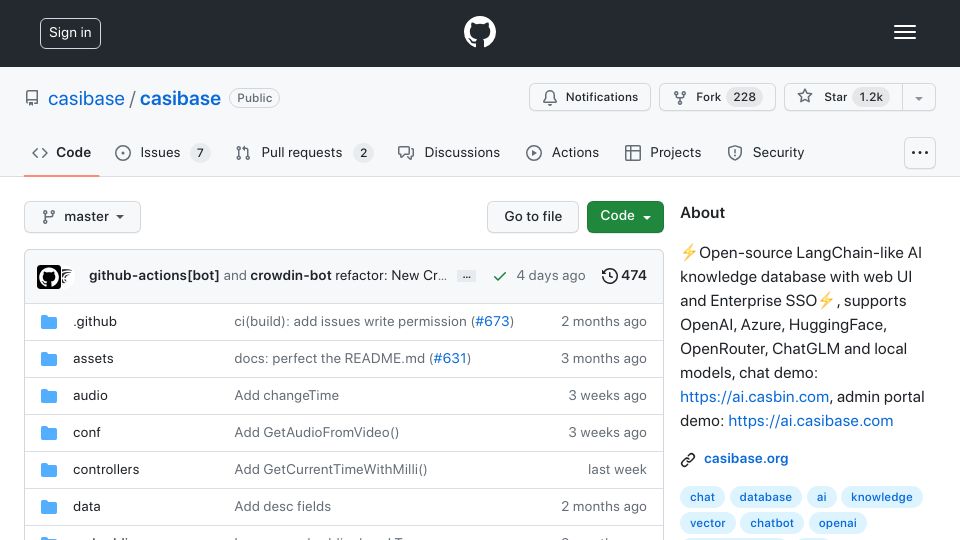
Task: Open the casibase.org website link
Action: [x=746, y=459]
